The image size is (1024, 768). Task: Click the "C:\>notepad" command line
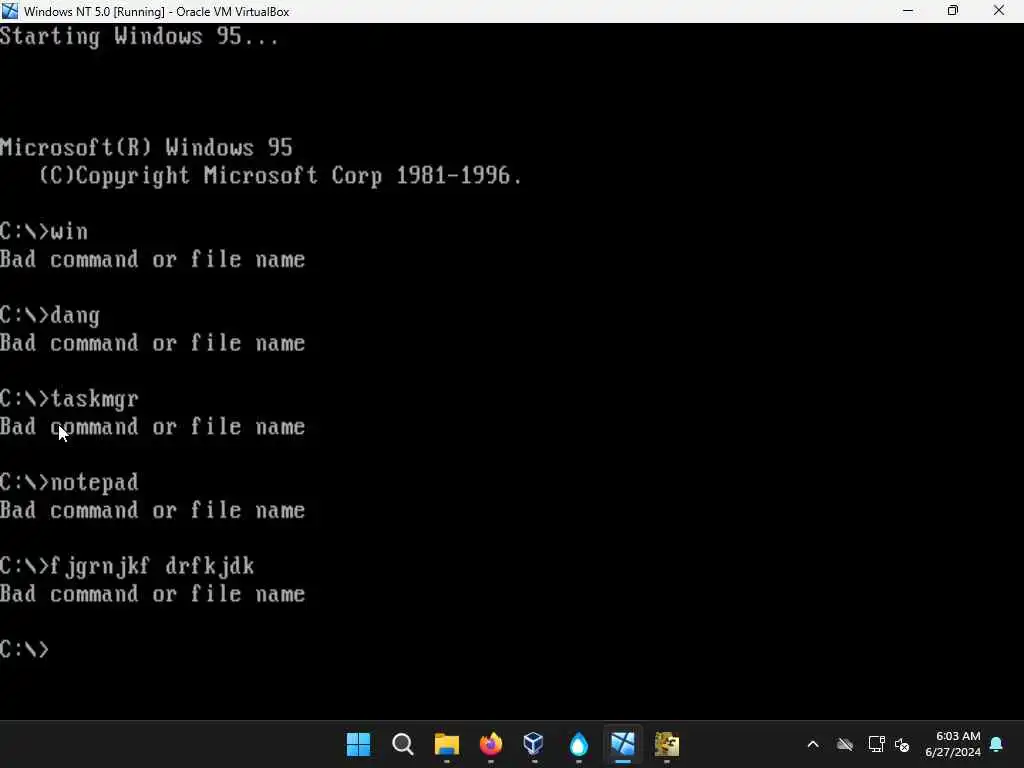pos(69,483)
